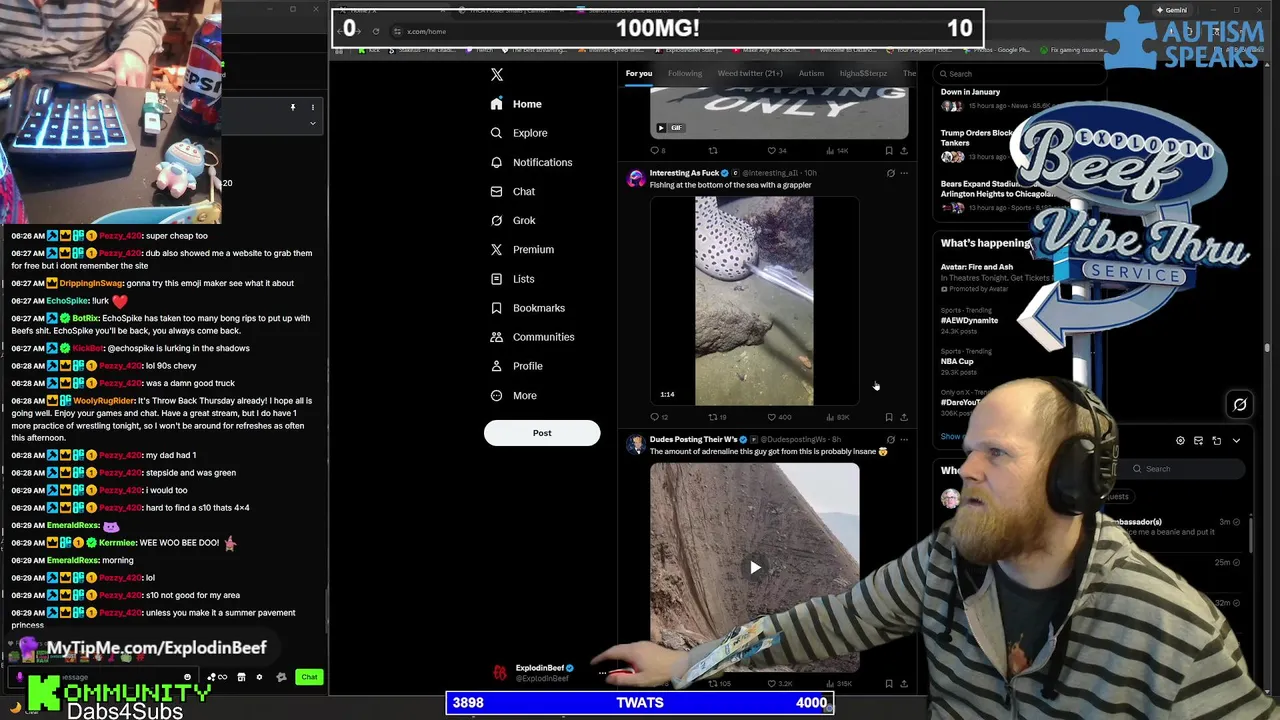Open Grok in the X sidebar
This screenshot has width=1280, height=720.
click(512, 220)
